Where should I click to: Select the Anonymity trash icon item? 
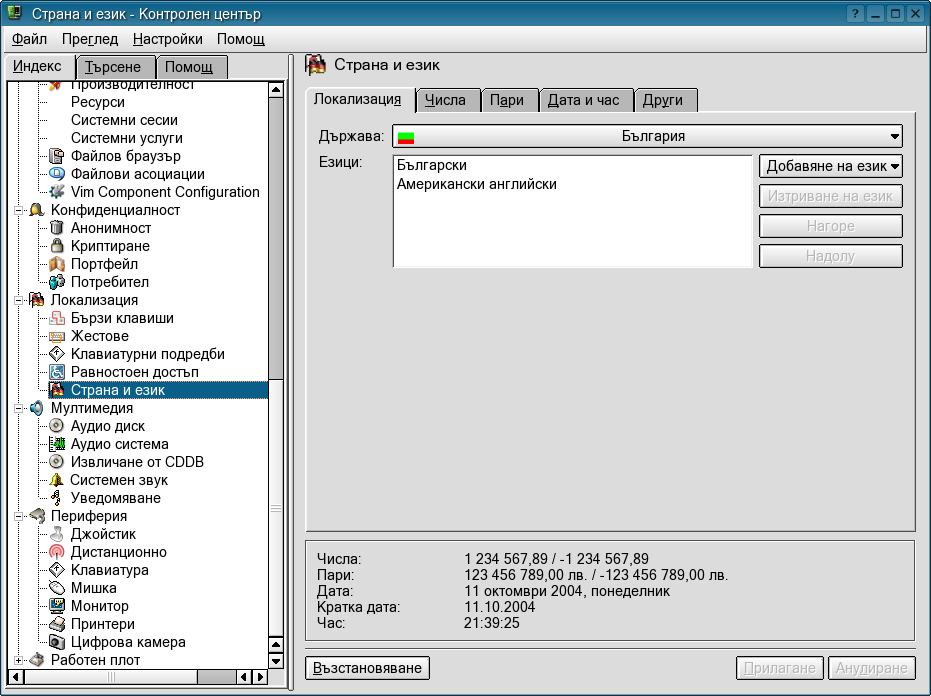[57, 228]
